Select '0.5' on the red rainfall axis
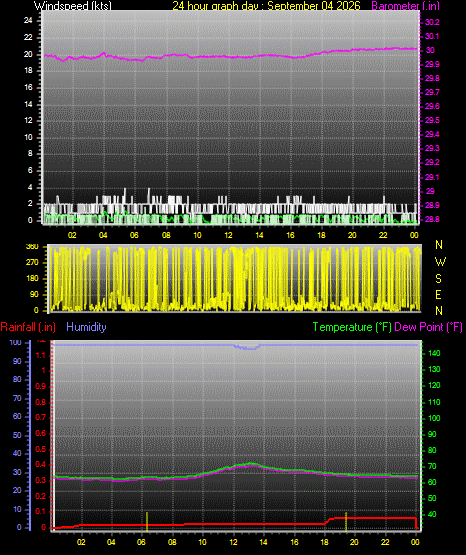The width and height of the screenshot is (466, 555). pyautogui.click(x=41, y=449)
